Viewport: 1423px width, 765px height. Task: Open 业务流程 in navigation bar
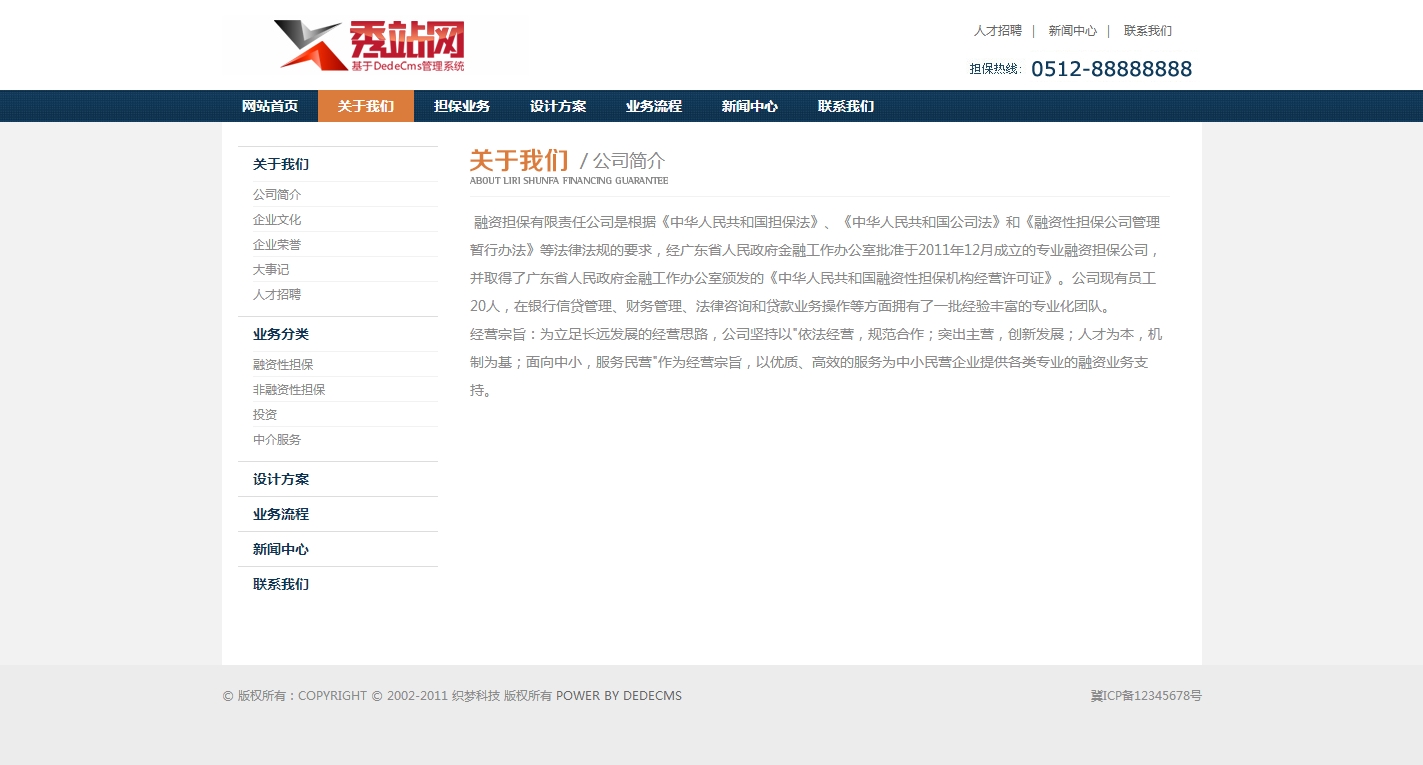click(x=654, y=106)
